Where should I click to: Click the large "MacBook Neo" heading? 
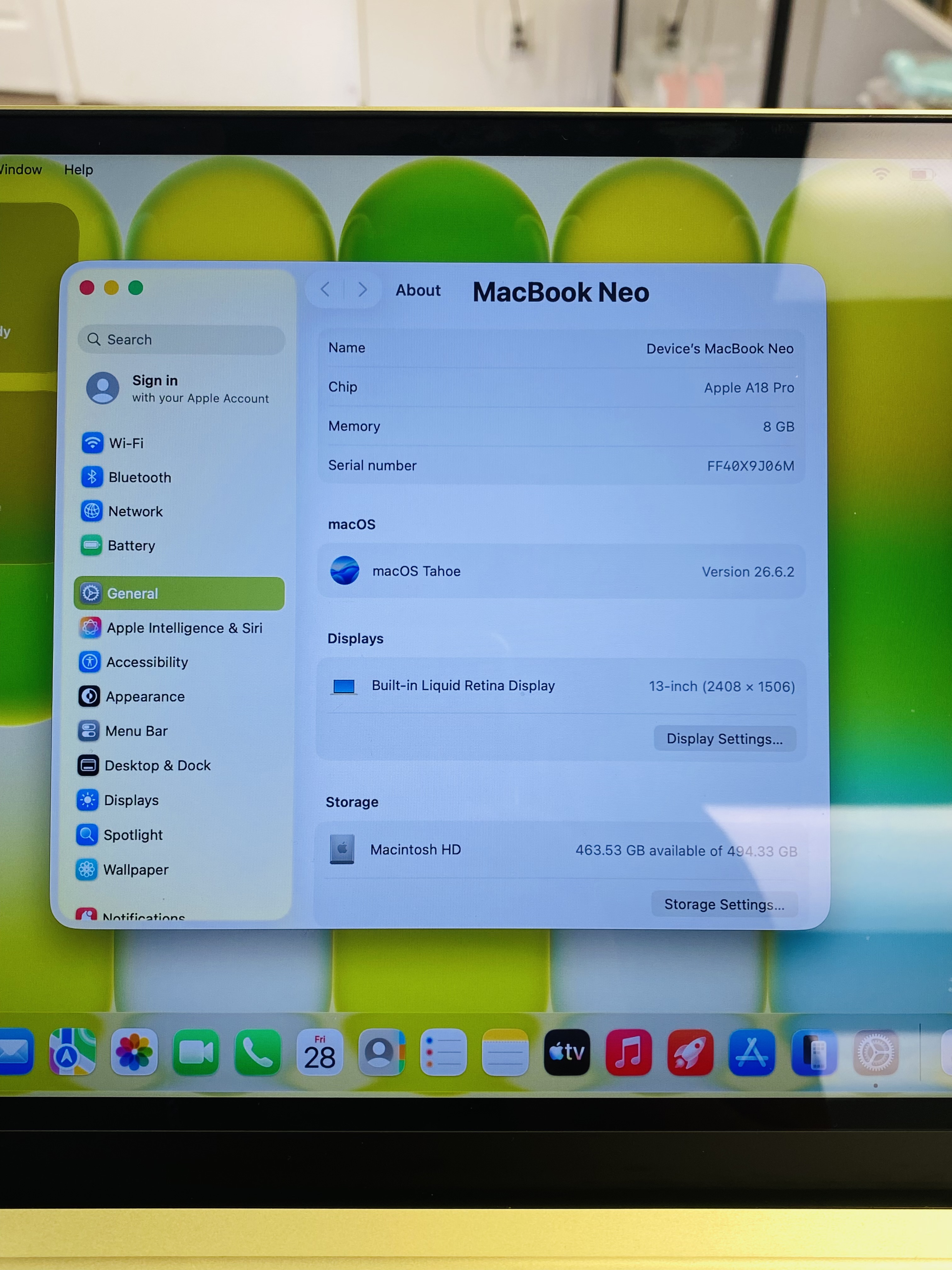pyautogui.click(x=561, y=292)
